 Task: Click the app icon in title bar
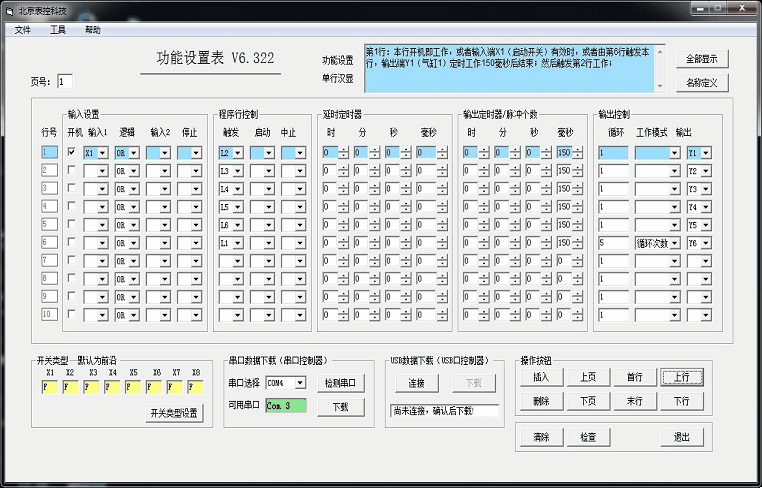(x=9, y=11)
